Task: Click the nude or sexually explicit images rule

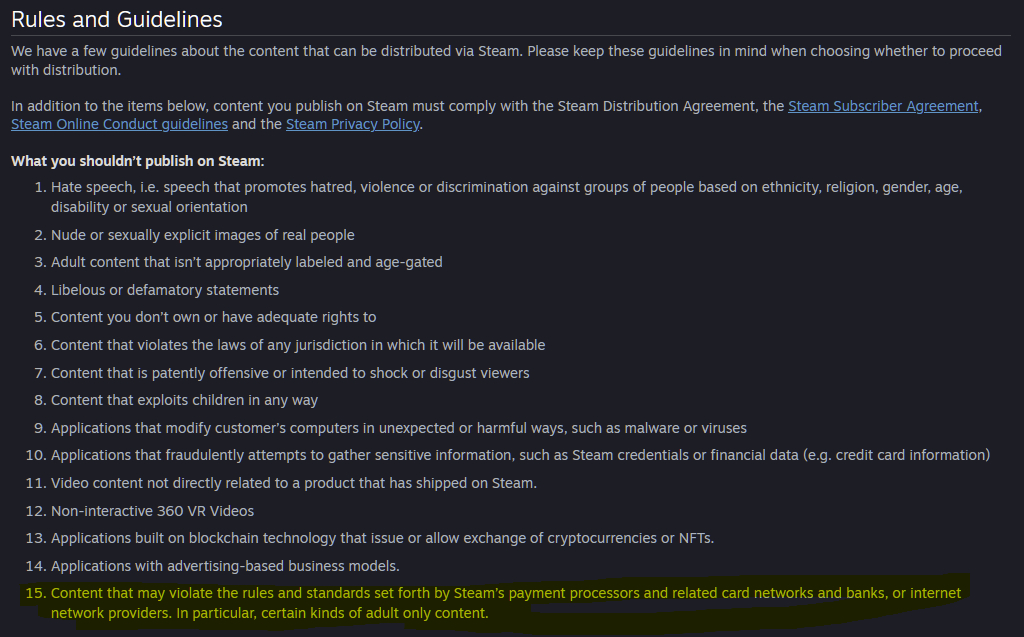Action: click(x=202, y=235)
